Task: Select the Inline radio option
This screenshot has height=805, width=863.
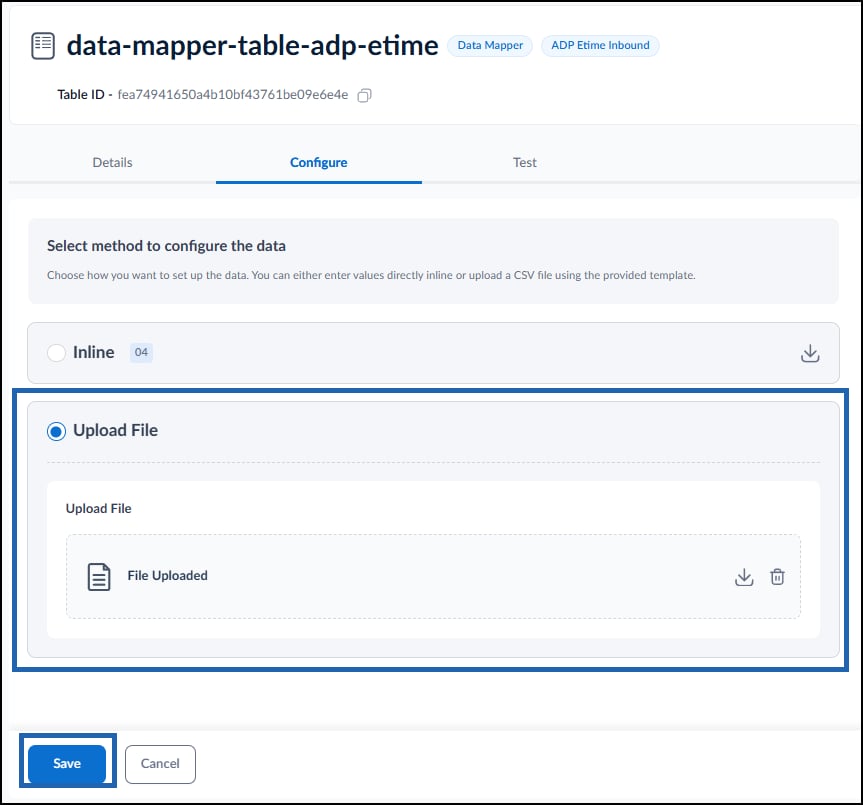Action: (x=56, y=353)
